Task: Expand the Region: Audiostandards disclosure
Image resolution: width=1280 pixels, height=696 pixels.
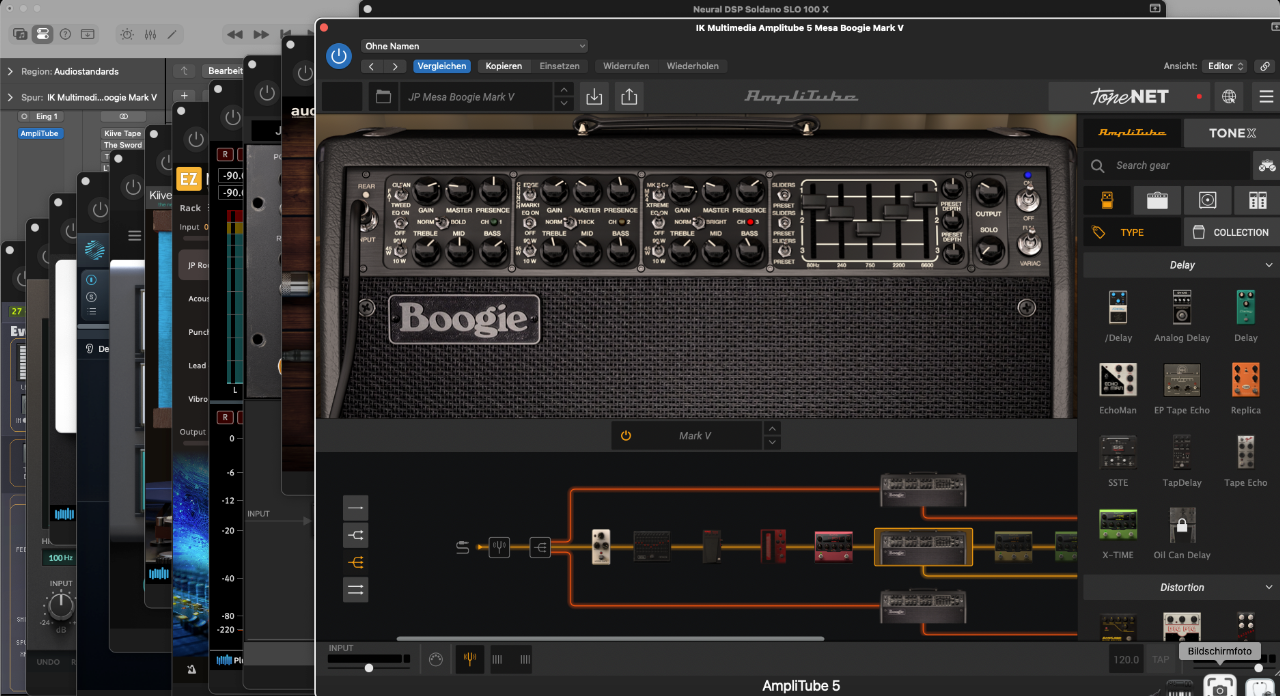Action: click(x=10, y=72)
